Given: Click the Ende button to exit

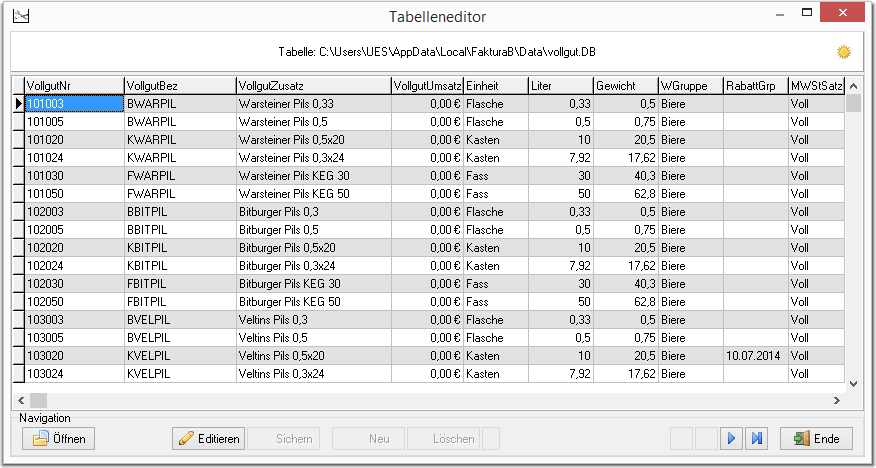Looking at the screenshot, I should pyautogui.click(x=817, y=438).
